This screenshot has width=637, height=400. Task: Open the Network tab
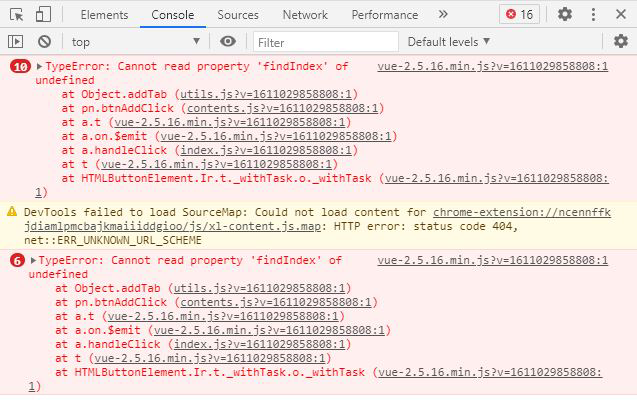(x=305, y=15)
